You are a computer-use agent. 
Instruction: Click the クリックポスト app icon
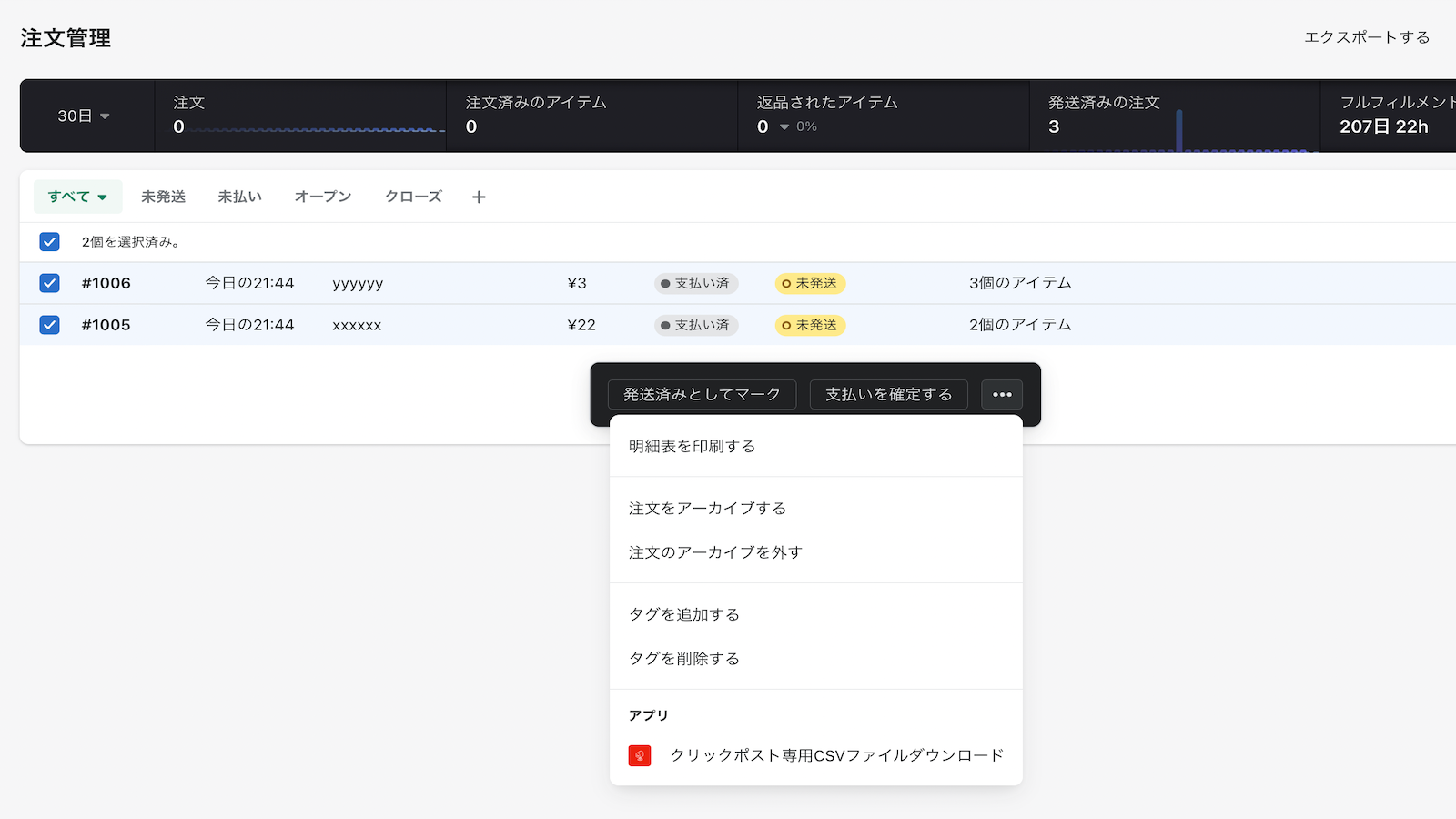(640, 754)
